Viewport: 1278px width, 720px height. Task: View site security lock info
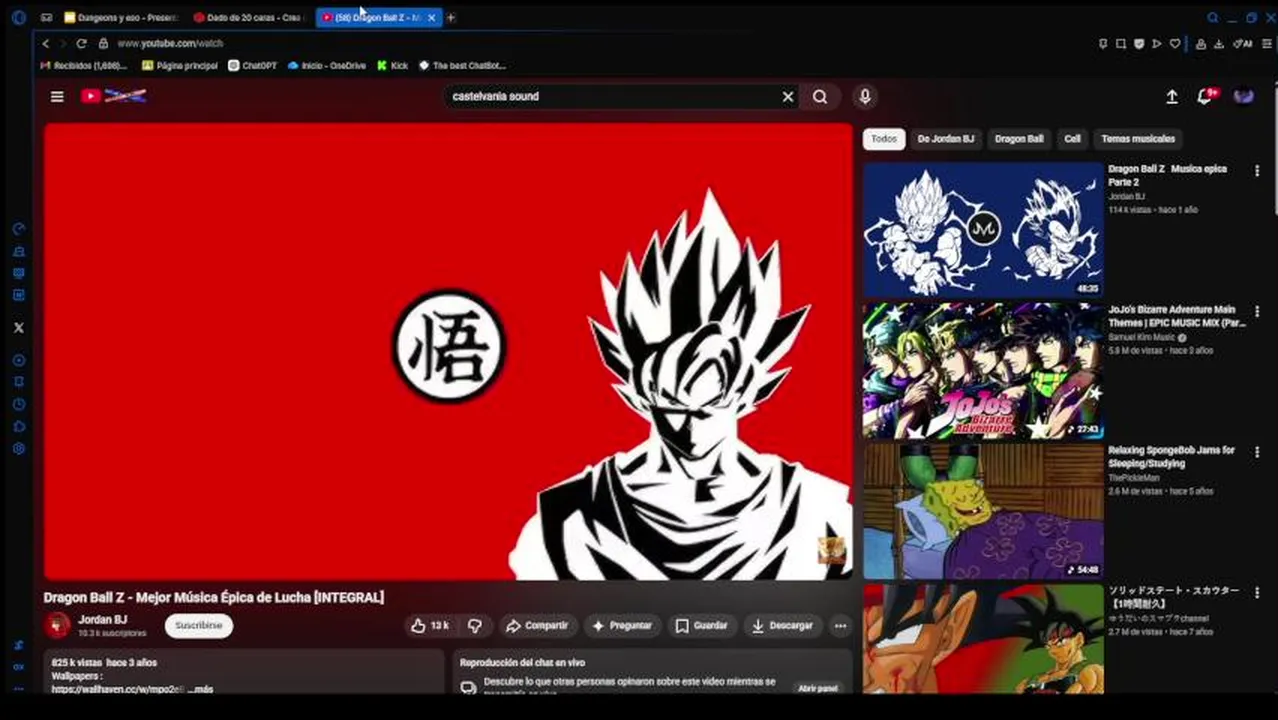103,43
